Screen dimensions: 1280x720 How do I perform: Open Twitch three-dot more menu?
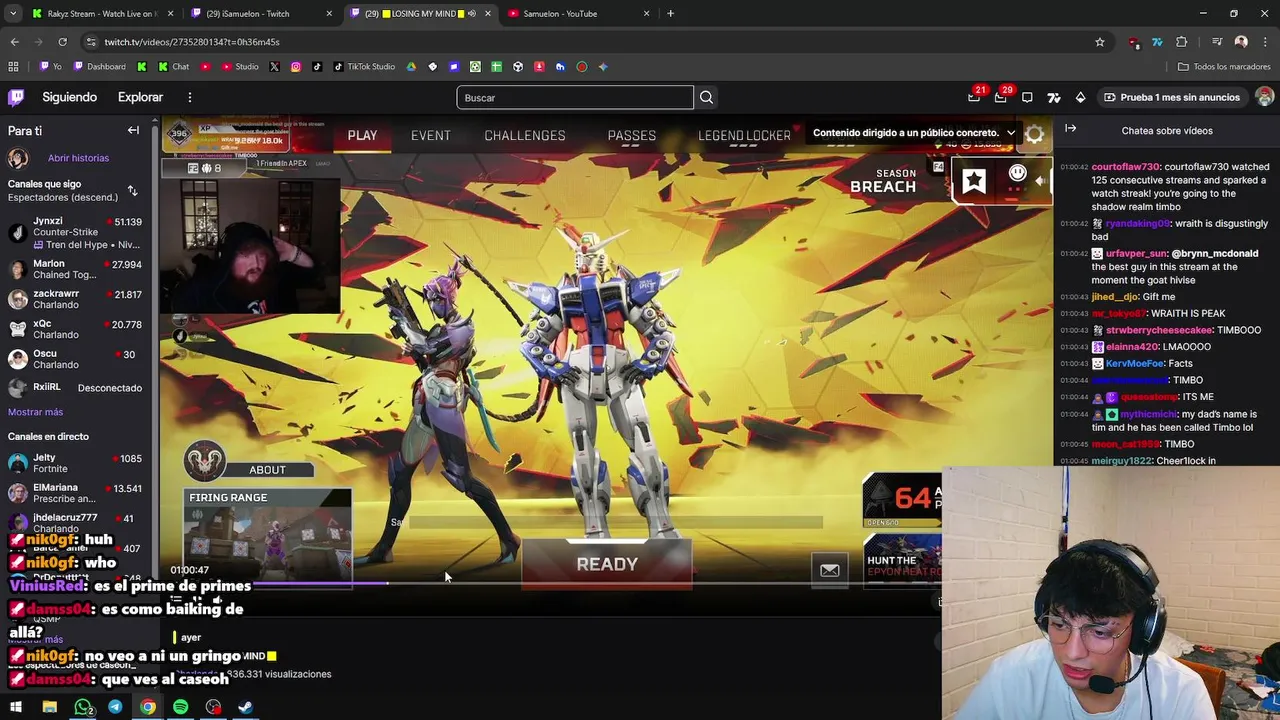[x=189, y=97]
